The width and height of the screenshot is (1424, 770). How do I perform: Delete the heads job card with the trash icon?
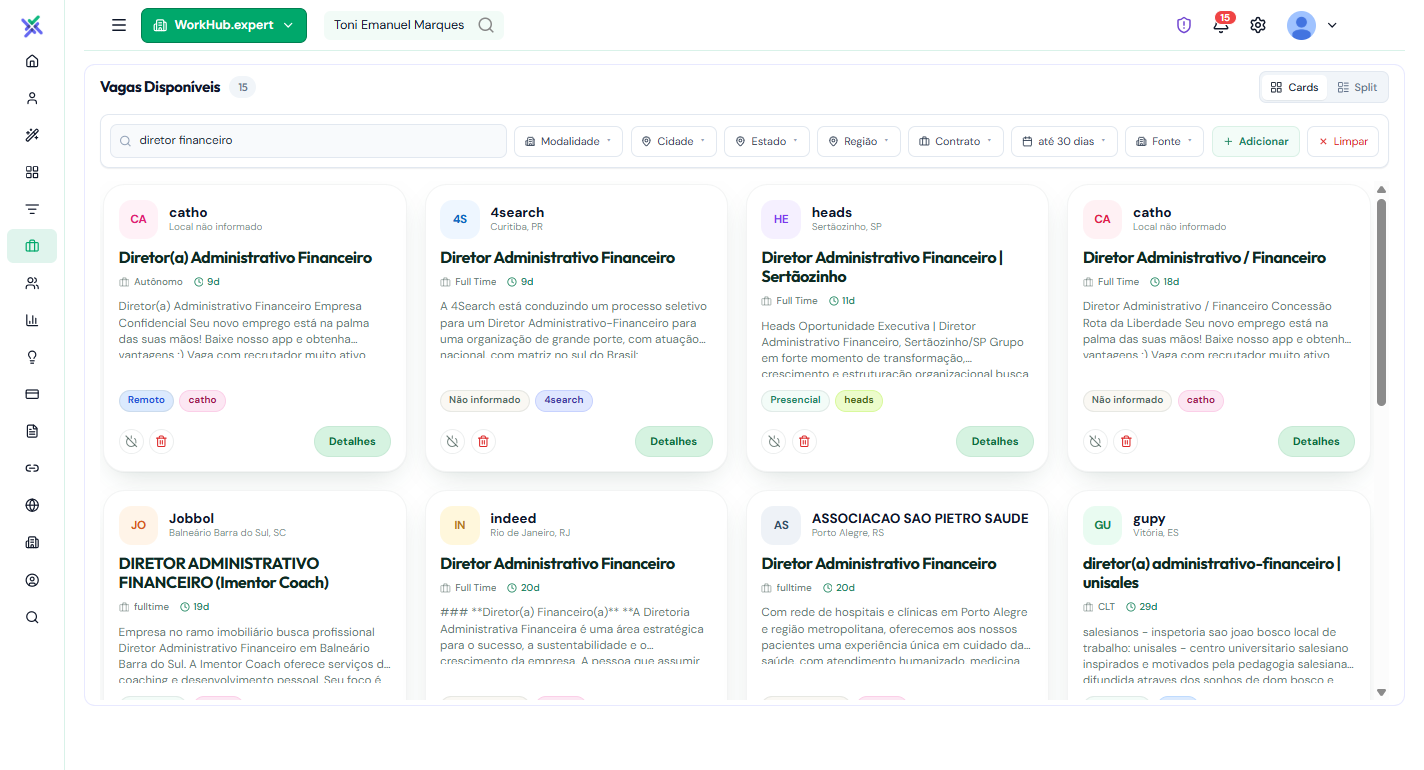click(804, 441)
